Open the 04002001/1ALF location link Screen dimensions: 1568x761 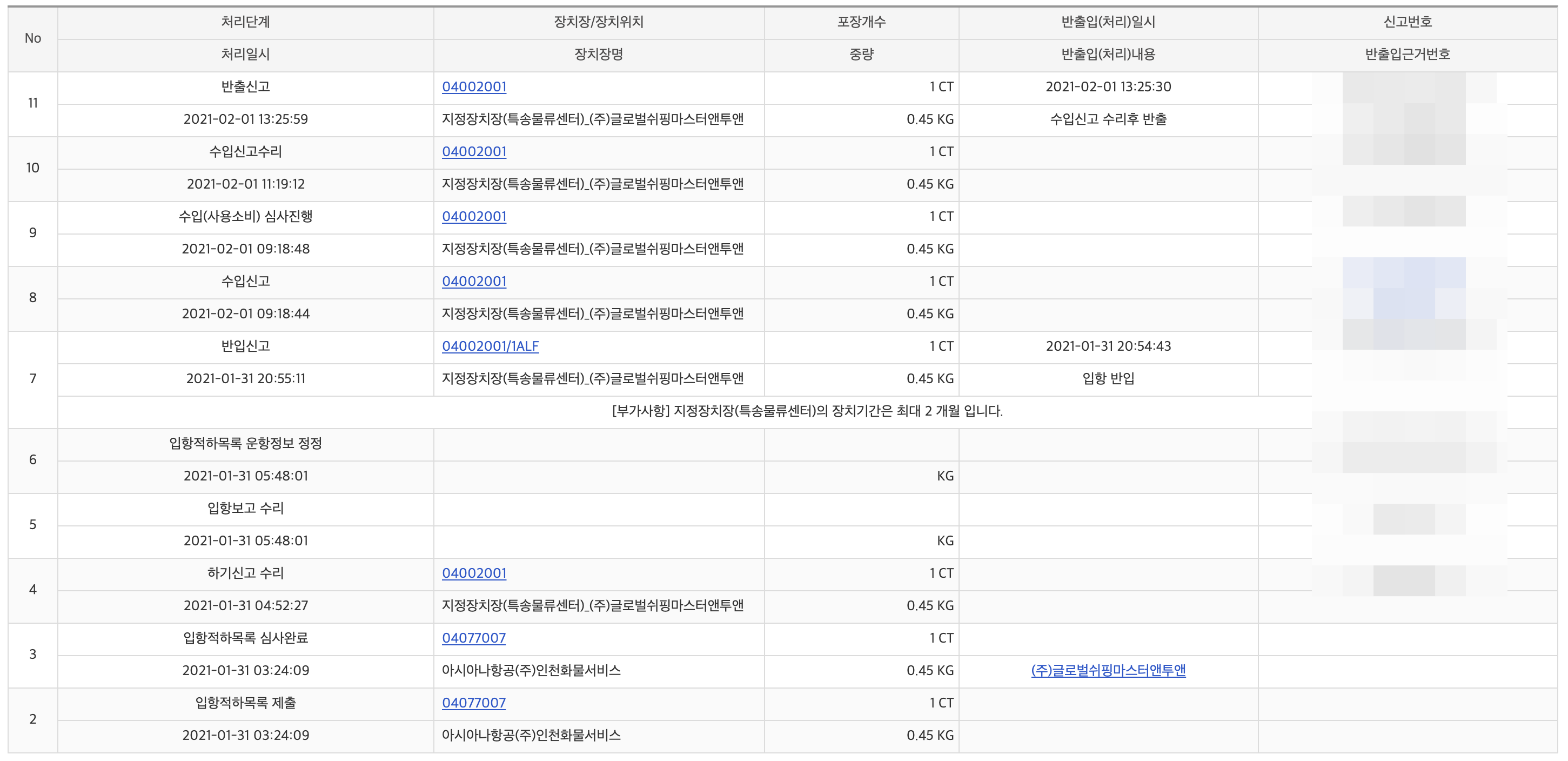tap(490, 346)
